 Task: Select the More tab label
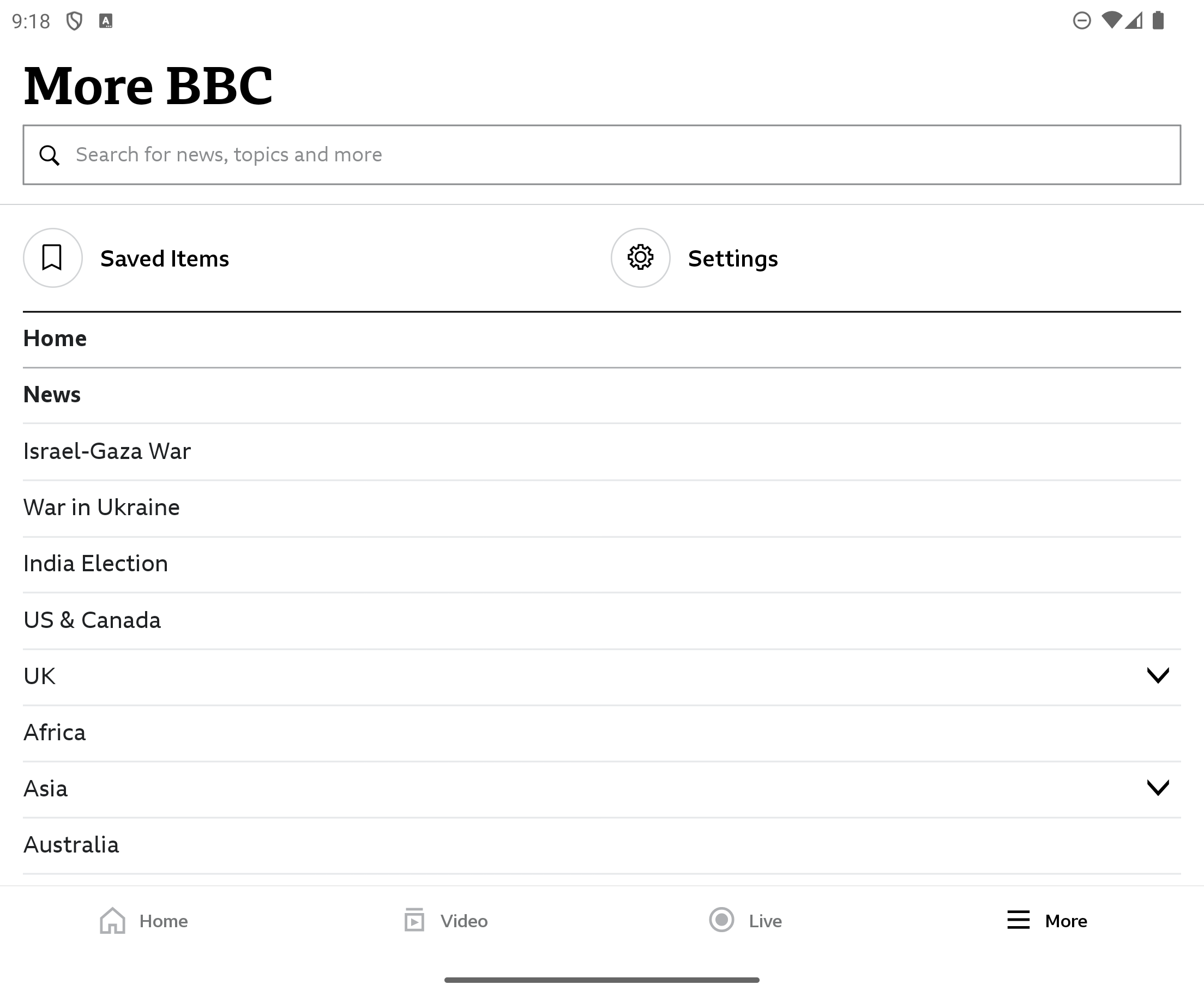pyautogui.click(x=1066, y=921)
